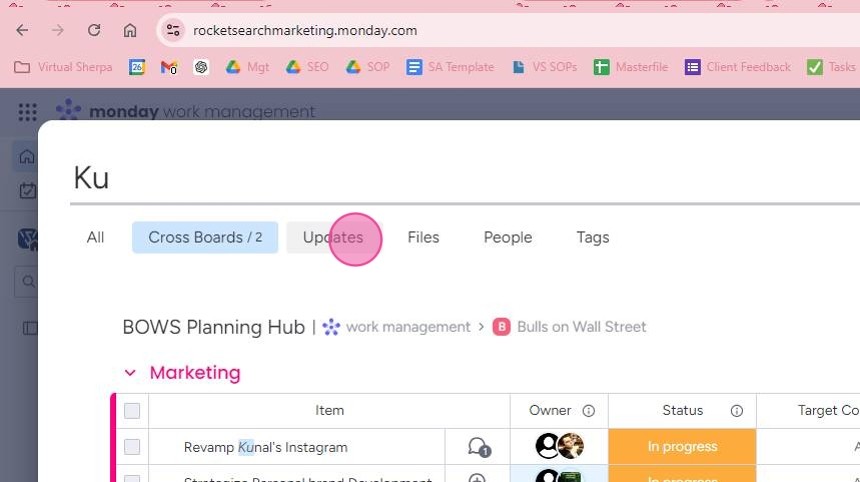Click the monday work management logo
Screen dimensions: 860x482
tap(185, 111)
